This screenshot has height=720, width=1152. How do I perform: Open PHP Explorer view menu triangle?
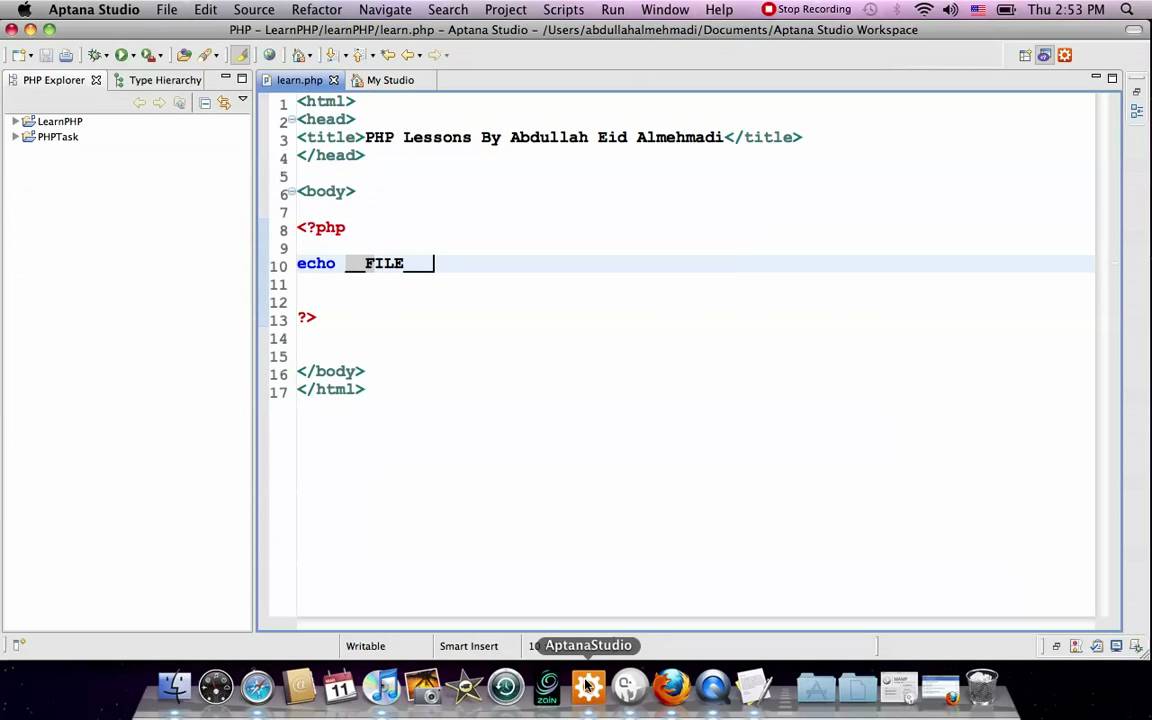pos(243,99)
